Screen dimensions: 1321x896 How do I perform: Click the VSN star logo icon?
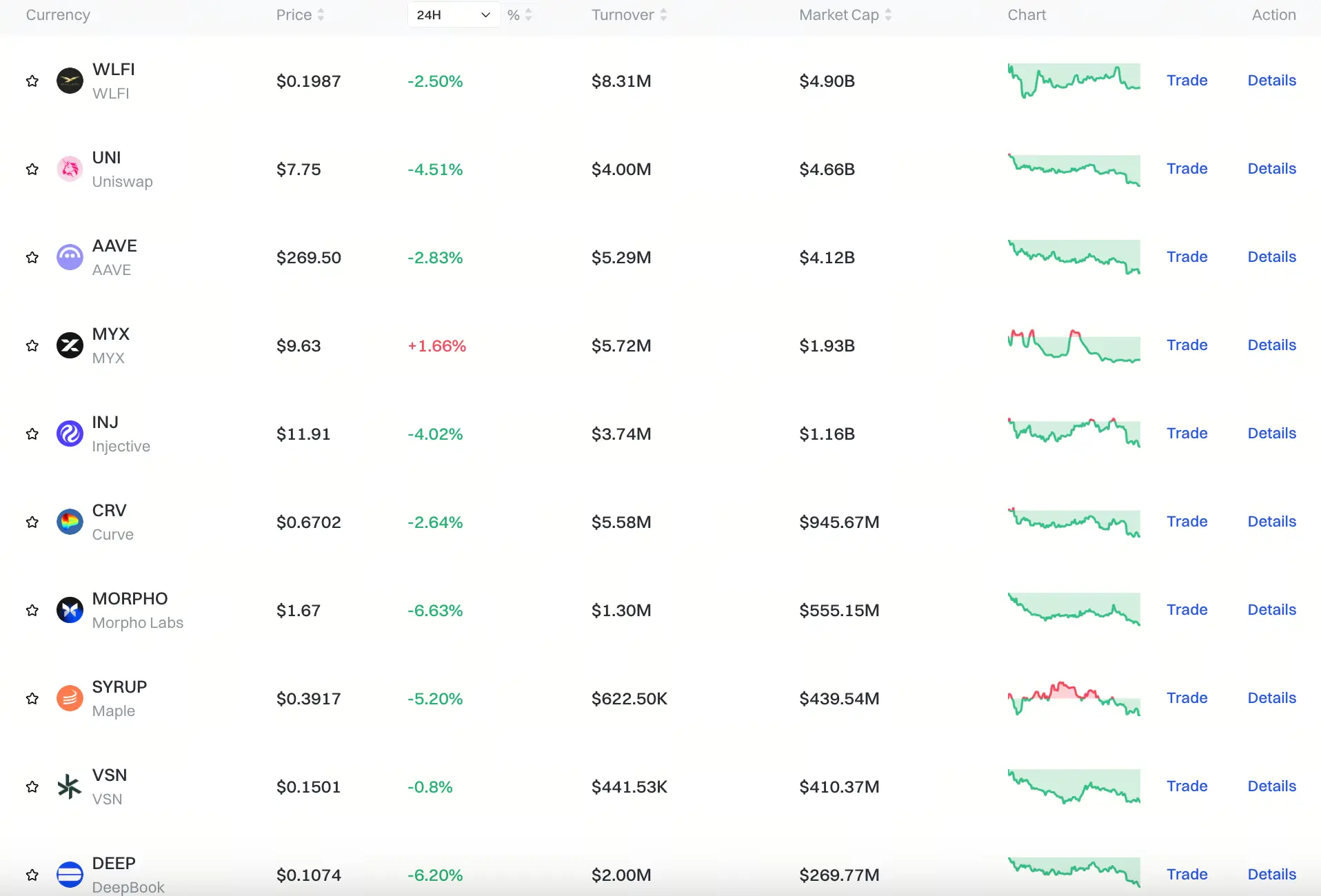click(x=70, y=786)
